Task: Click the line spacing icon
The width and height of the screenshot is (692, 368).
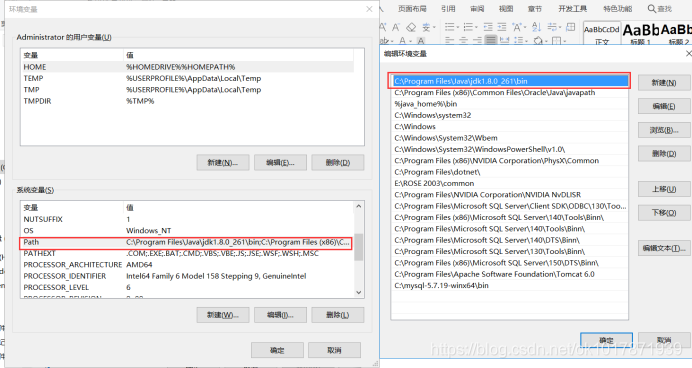Action: (x=519, y=40)
